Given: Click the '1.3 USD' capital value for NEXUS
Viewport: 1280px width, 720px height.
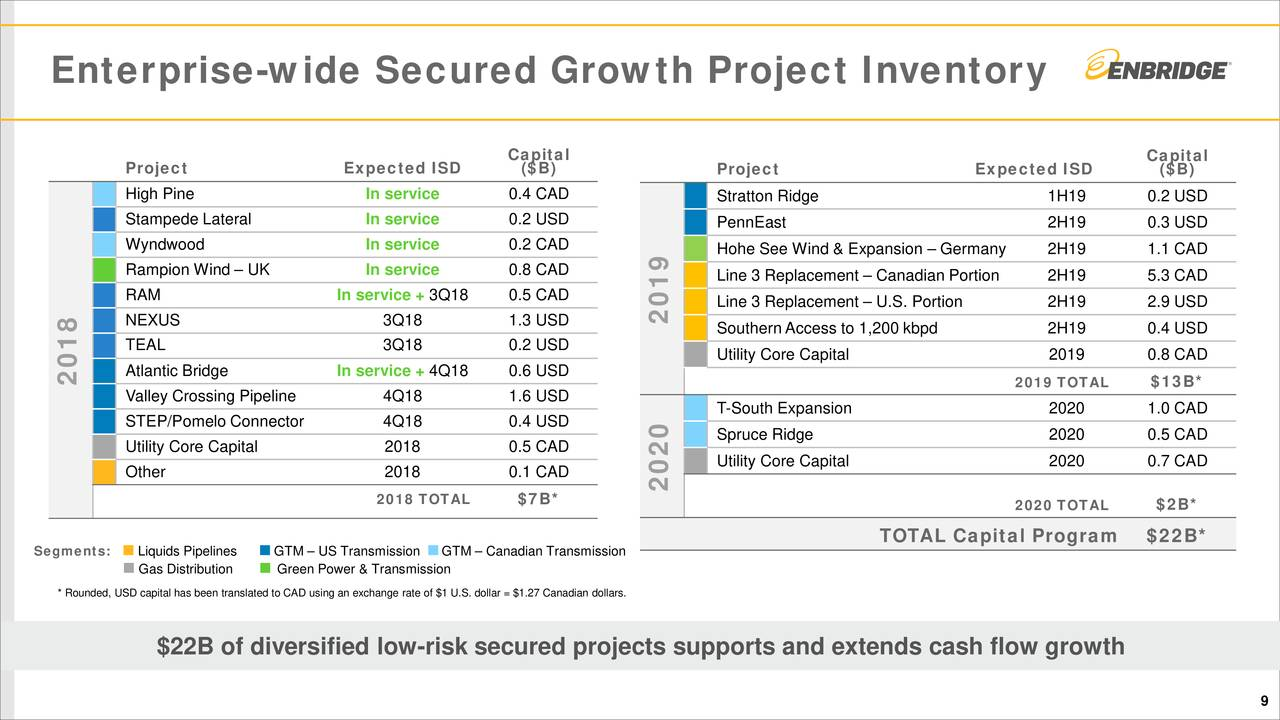Looking at the screenshot, I should pos(539,320).
